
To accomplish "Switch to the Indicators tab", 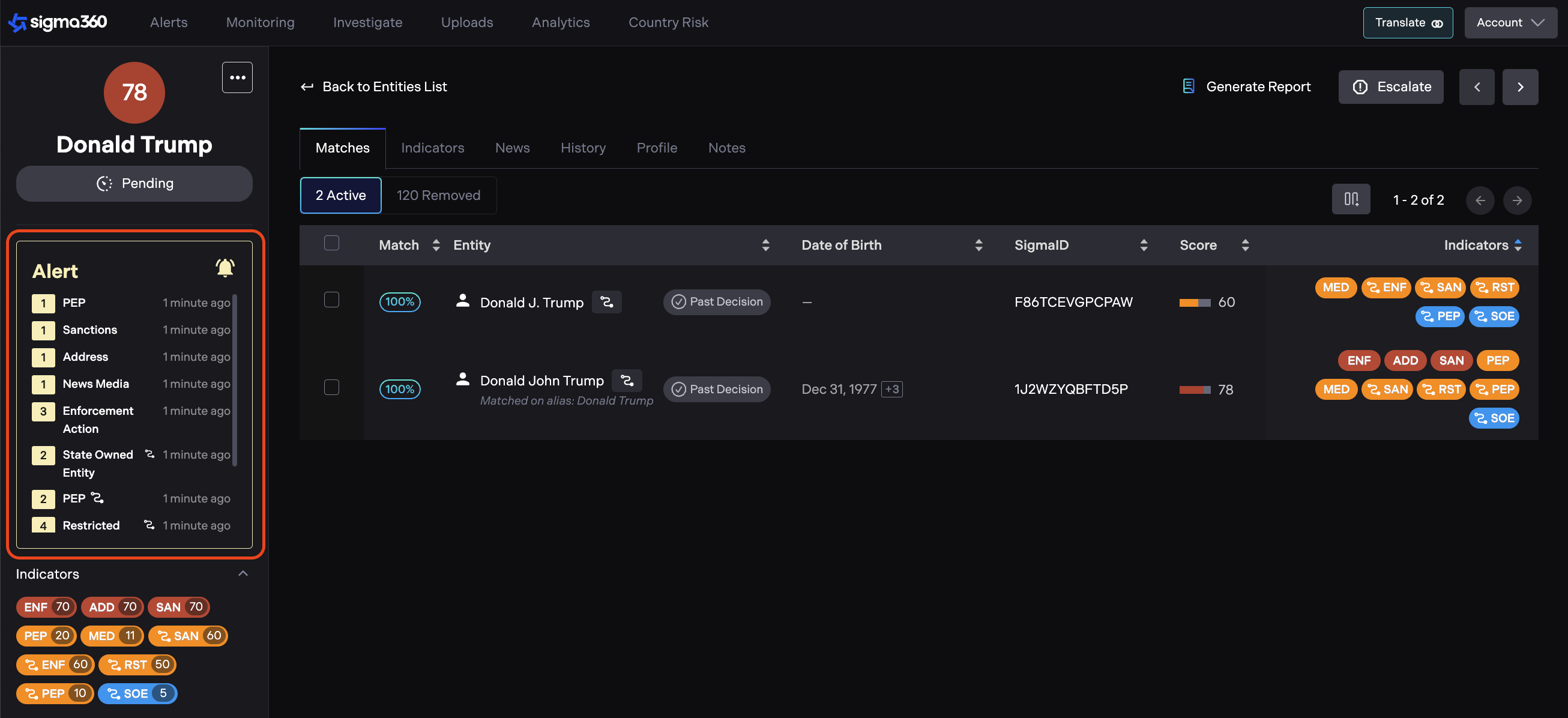I will coord(432,148).
